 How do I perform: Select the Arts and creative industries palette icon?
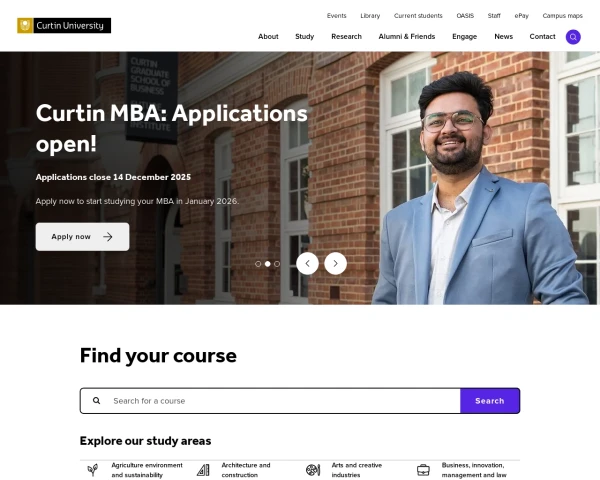pyautogui.click(x=313, y=470)
